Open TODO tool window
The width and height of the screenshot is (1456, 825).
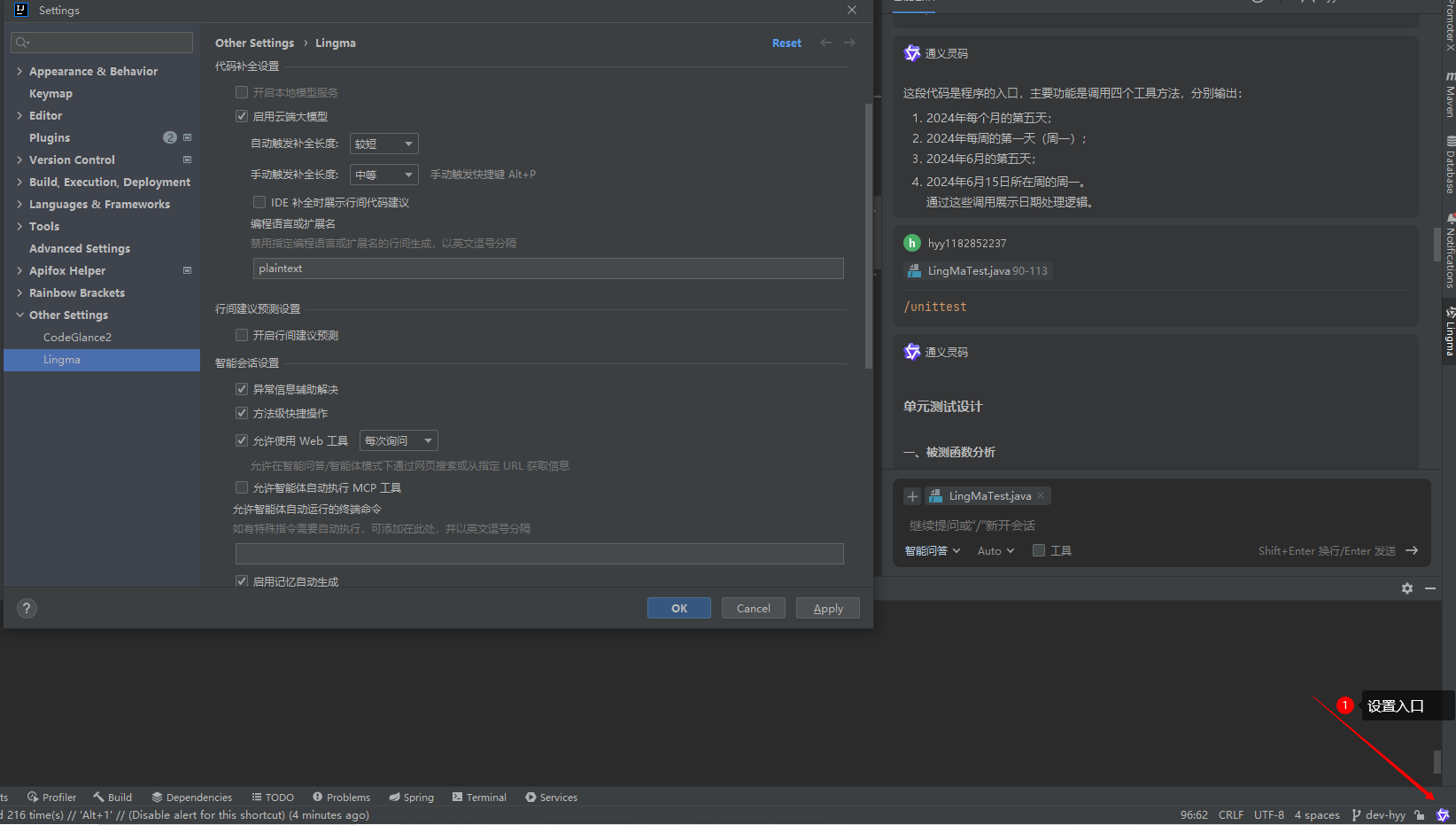pos(273,797)
